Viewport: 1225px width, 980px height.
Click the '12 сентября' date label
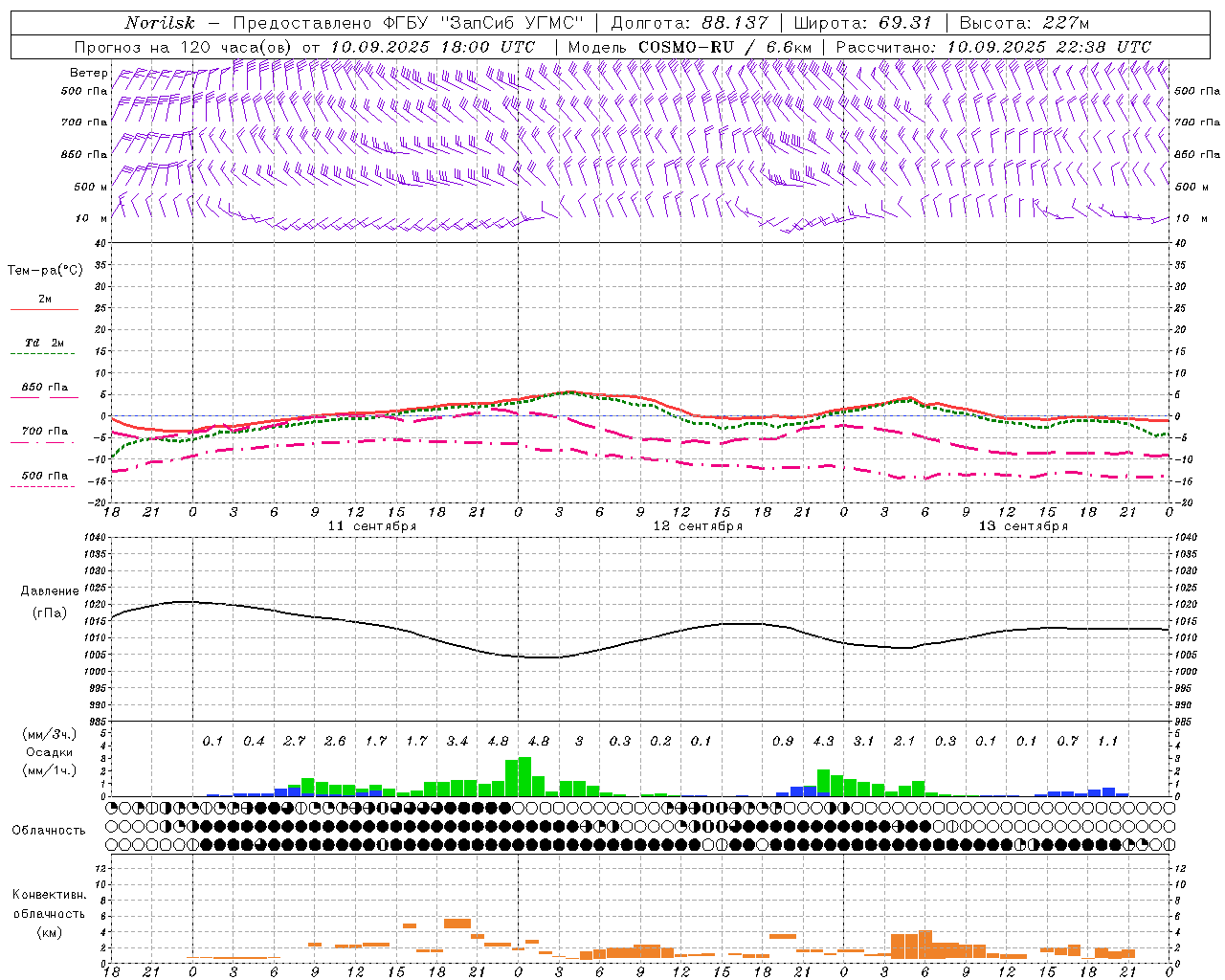[x=698, y=526]
